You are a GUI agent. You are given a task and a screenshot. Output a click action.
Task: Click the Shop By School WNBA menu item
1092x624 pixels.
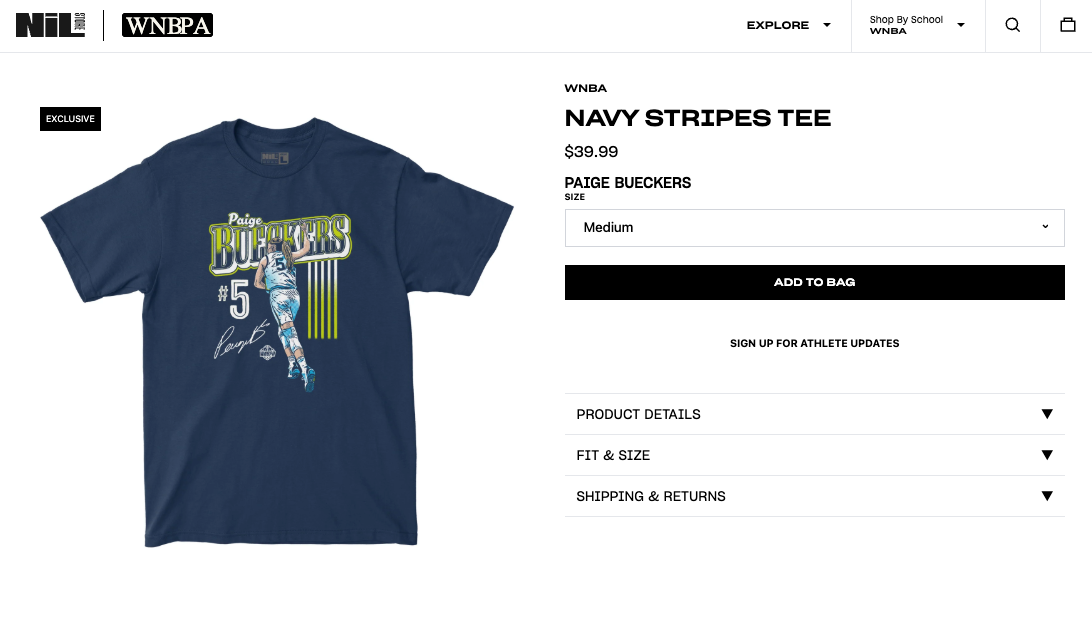coord(906,25)
